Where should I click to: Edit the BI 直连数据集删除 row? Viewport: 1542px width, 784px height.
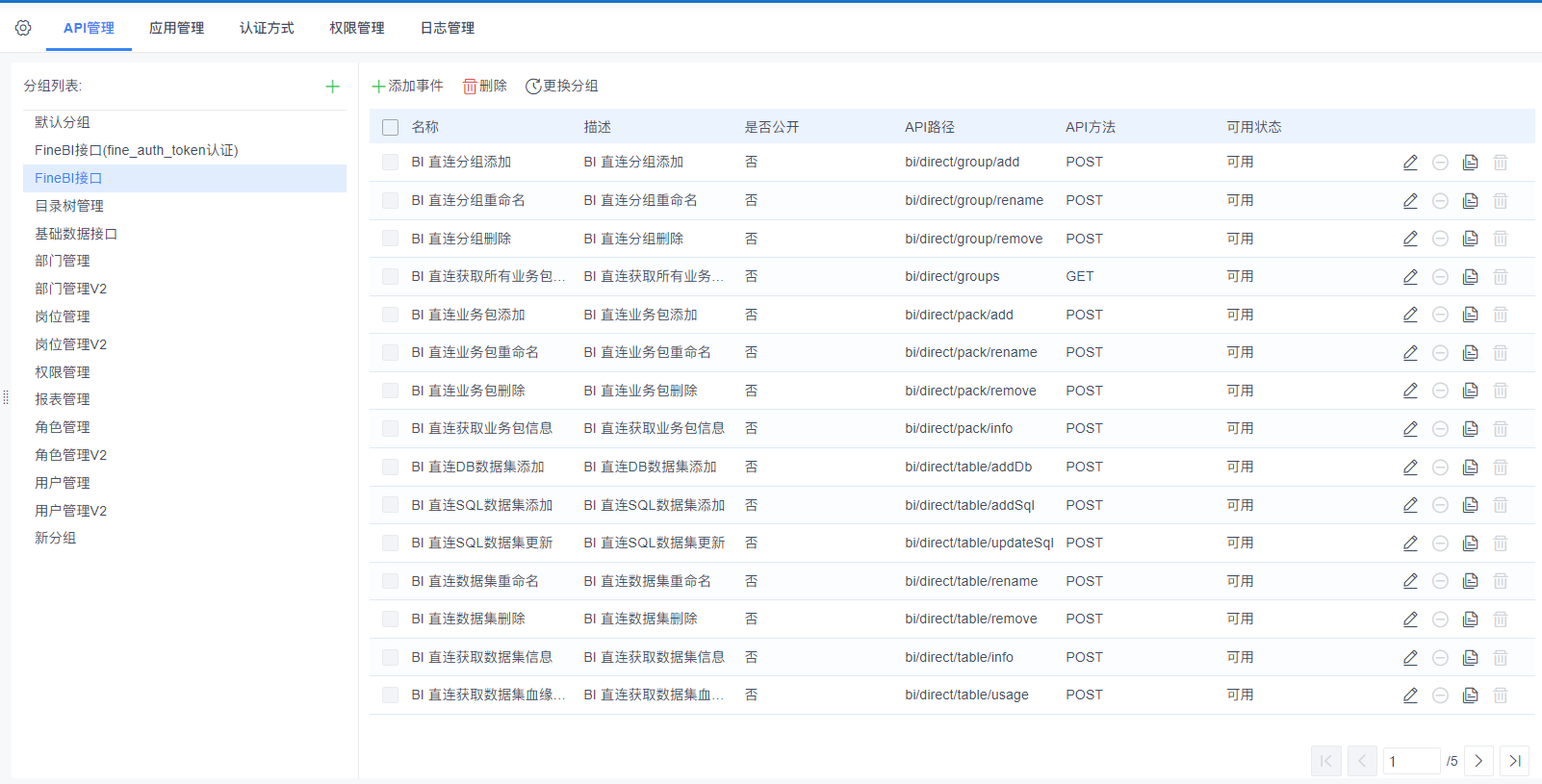tap(1410, 620)
